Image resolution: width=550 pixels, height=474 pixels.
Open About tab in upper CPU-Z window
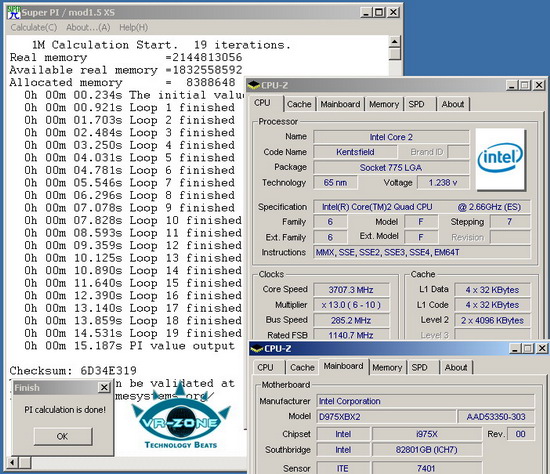tap(452, 104)
